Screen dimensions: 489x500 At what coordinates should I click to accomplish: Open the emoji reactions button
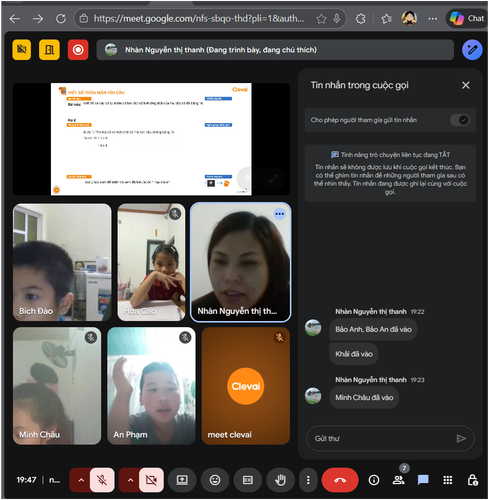(215, 480)
